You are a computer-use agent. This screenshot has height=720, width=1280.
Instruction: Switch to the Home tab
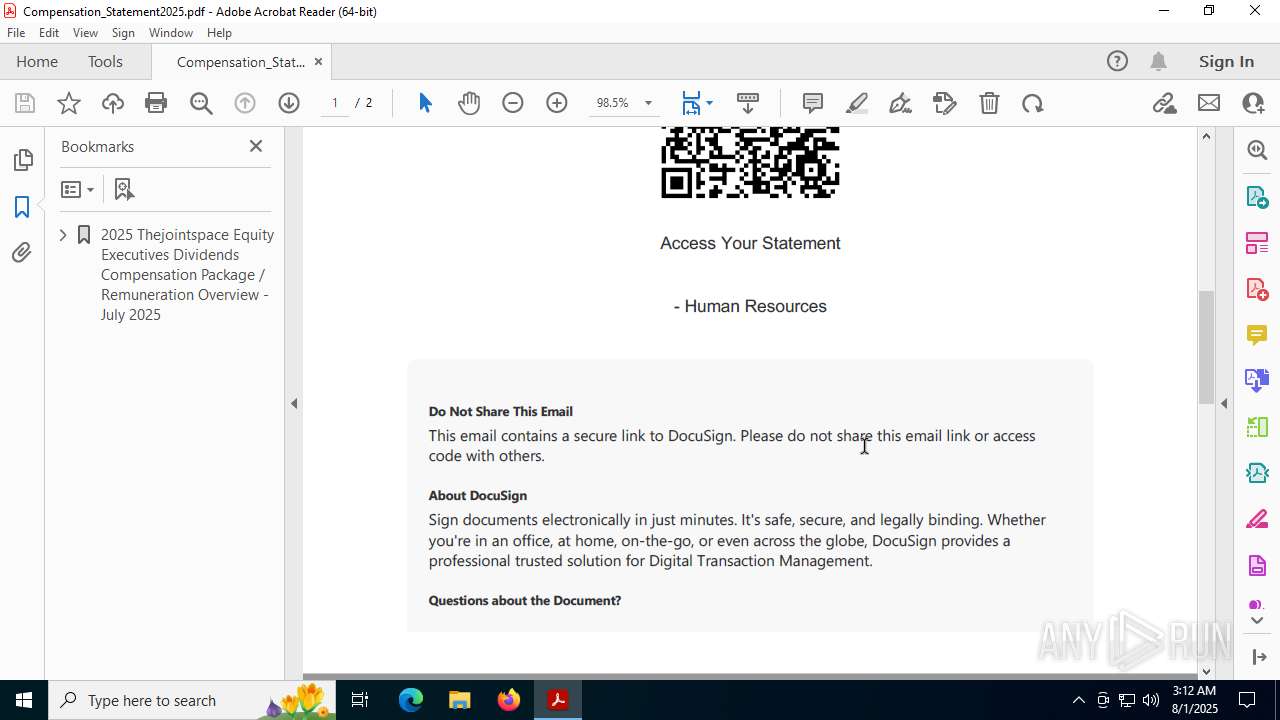[37, 61]
